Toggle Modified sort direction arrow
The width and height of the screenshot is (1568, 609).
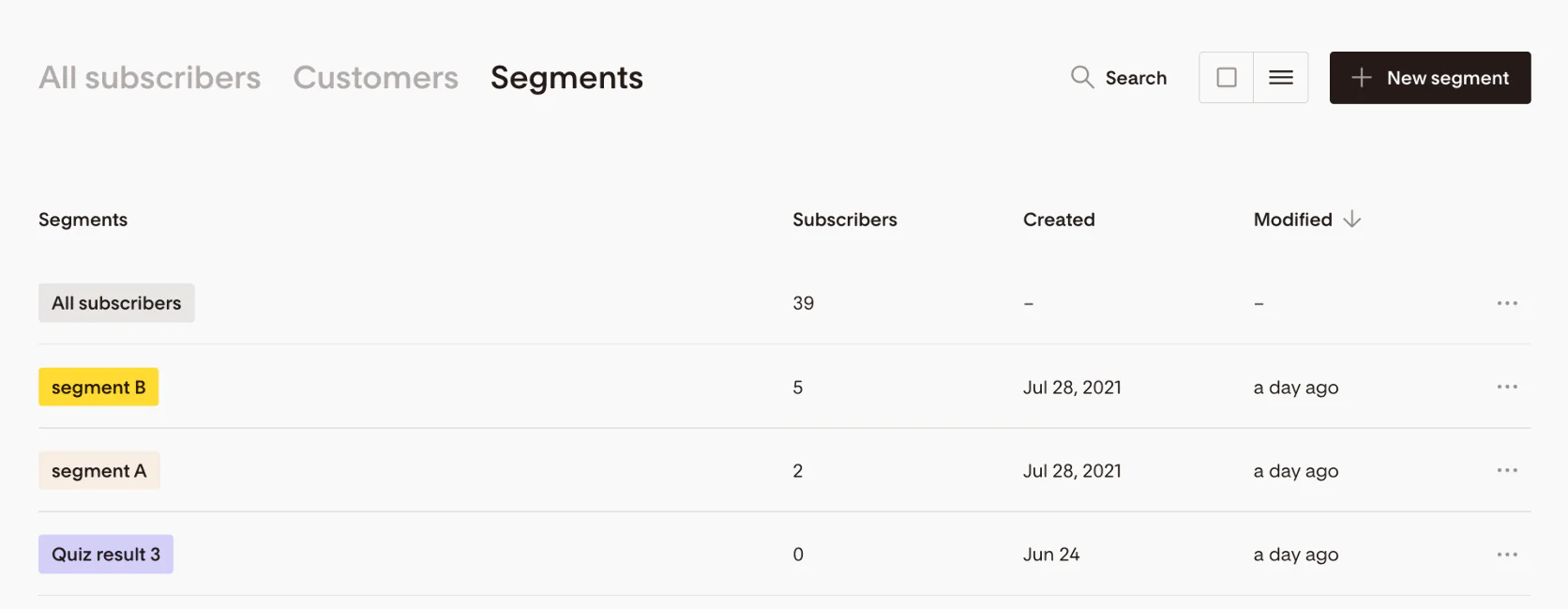click(x=1351, y=220)
